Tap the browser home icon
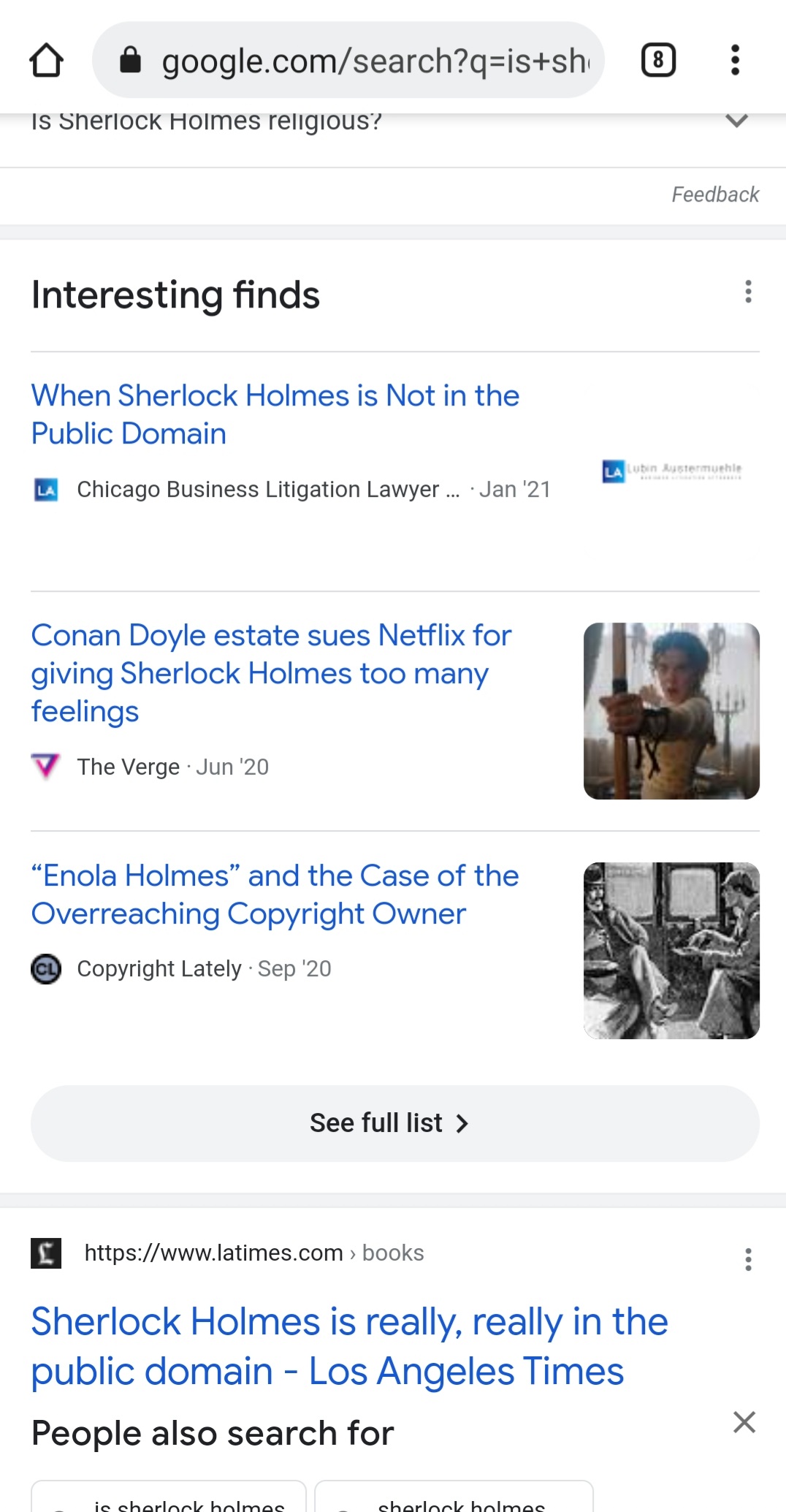 coord(46,60)
